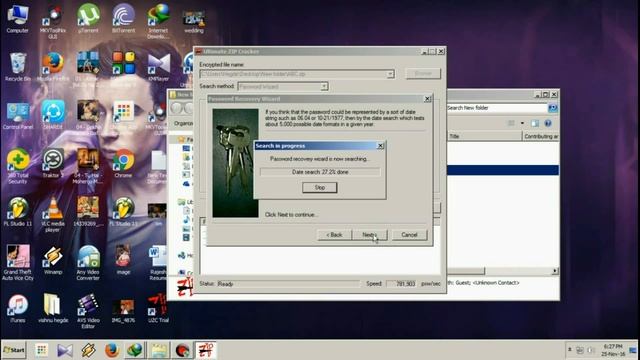Viewport: 640px width, 360px height.
Task: Launch Mozilla Firefox desktop shortcut
Action: tap(53, 67)
